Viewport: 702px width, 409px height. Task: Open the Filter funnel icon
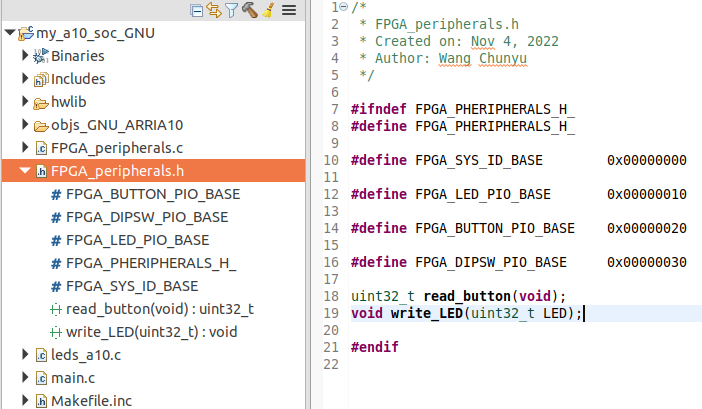pyautogui.click(x=231, y=10)
